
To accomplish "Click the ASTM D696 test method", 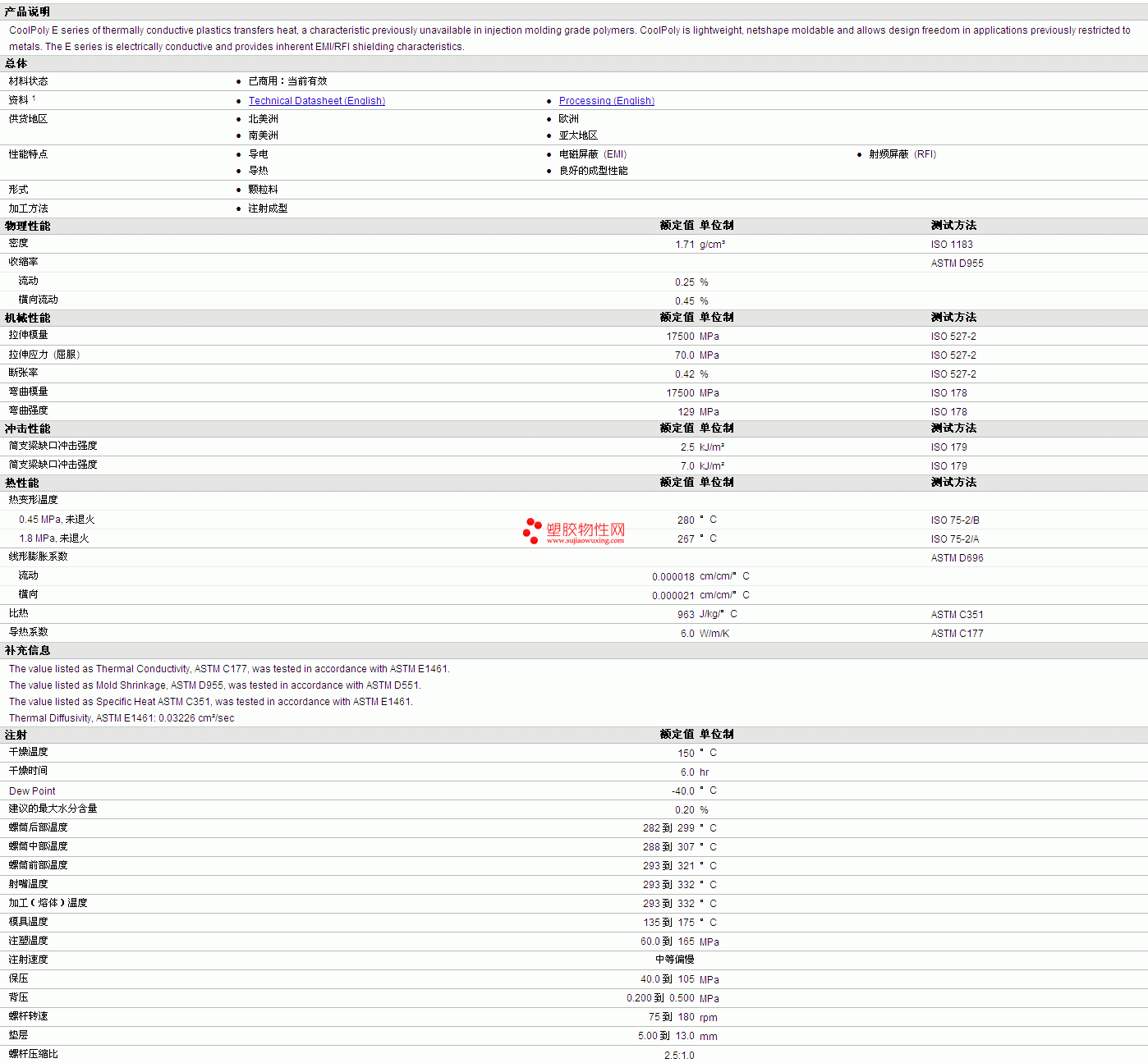I will pos(957,558).
